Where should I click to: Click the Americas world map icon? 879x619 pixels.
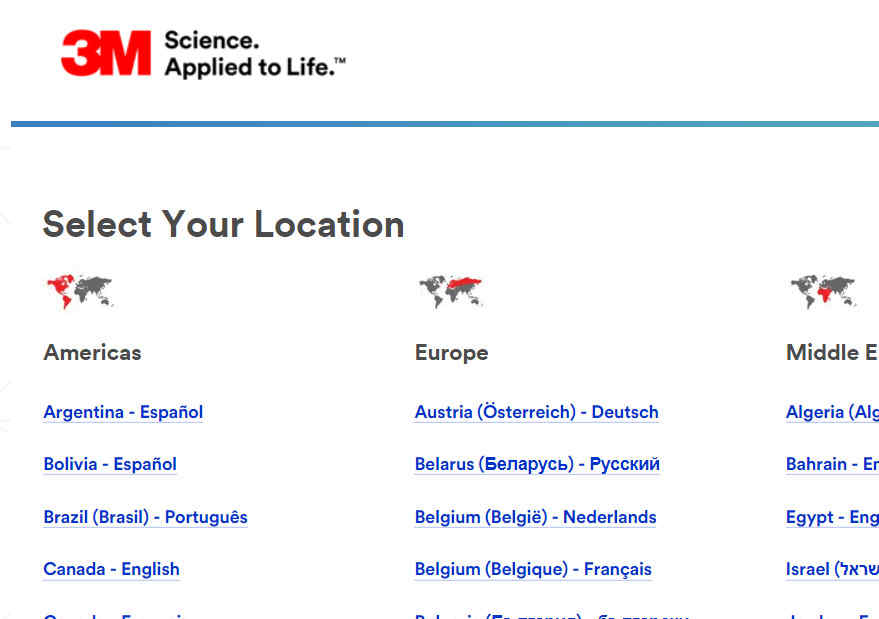pyautogui.click(x=80, y=291)
